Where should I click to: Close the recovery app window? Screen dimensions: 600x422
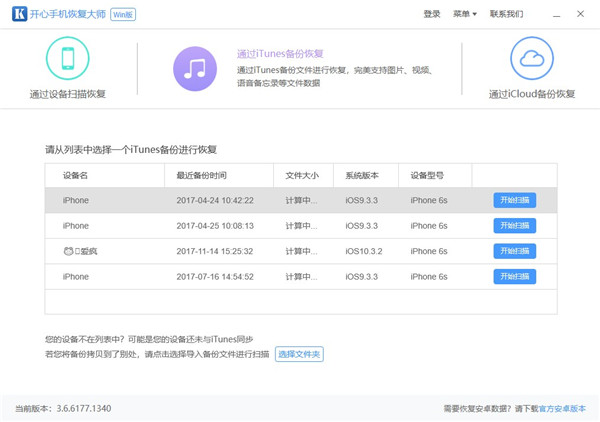[580, 14]
